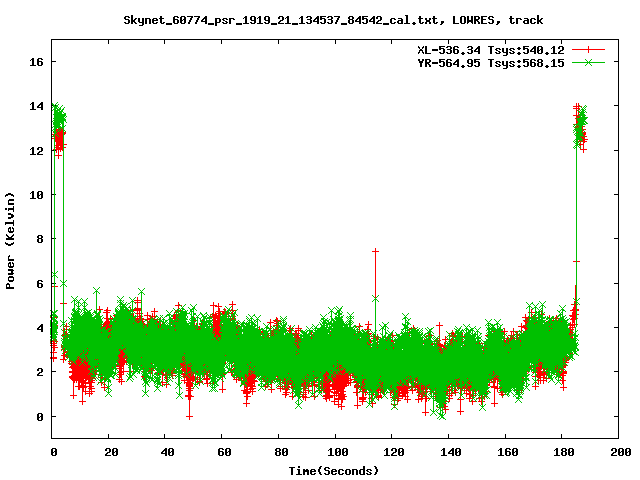This screenshot has height=480, width=640.
Task: Select legend entry XL-536.34 Tsys:540.12
Action: (491, 50)
